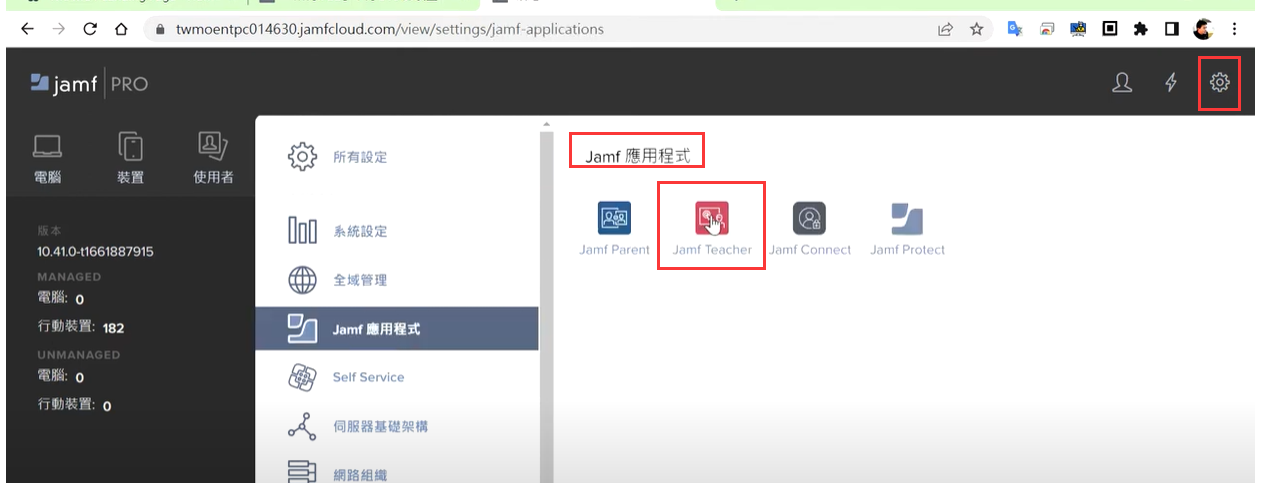Open the Jamf Connect application icon
The image size is (1273, 483).
(809, 218)
